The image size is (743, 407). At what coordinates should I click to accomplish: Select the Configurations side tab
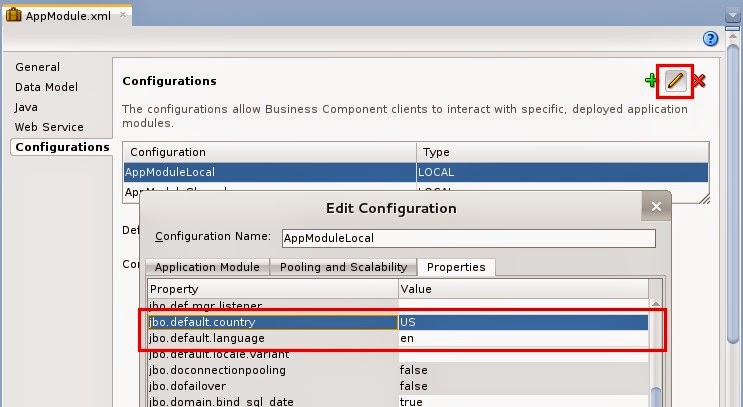pyautogui.click(x=62, y=147)
